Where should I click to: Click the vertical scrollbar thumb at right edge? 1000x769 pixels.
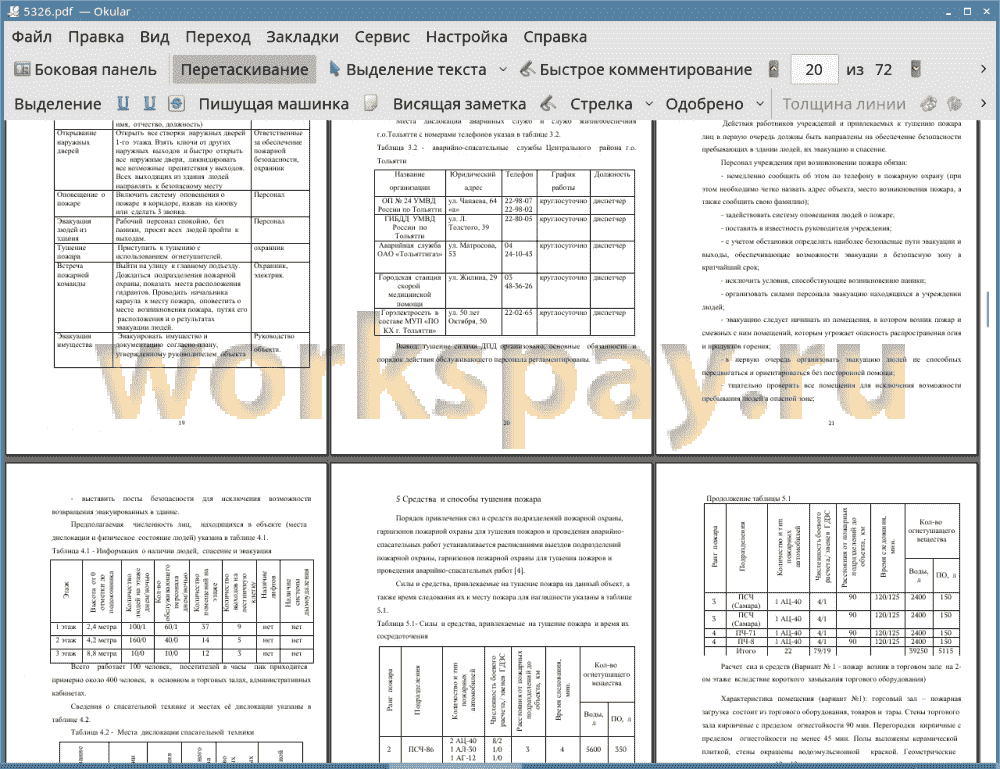click(x=990, y=307)
